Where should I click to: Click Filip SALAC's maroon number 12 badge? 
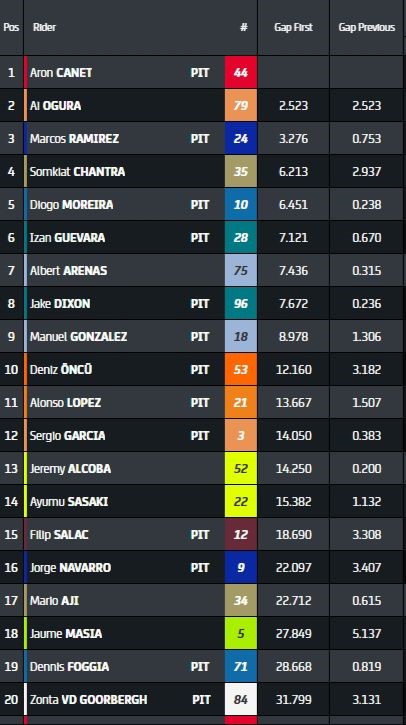[241, 535]
